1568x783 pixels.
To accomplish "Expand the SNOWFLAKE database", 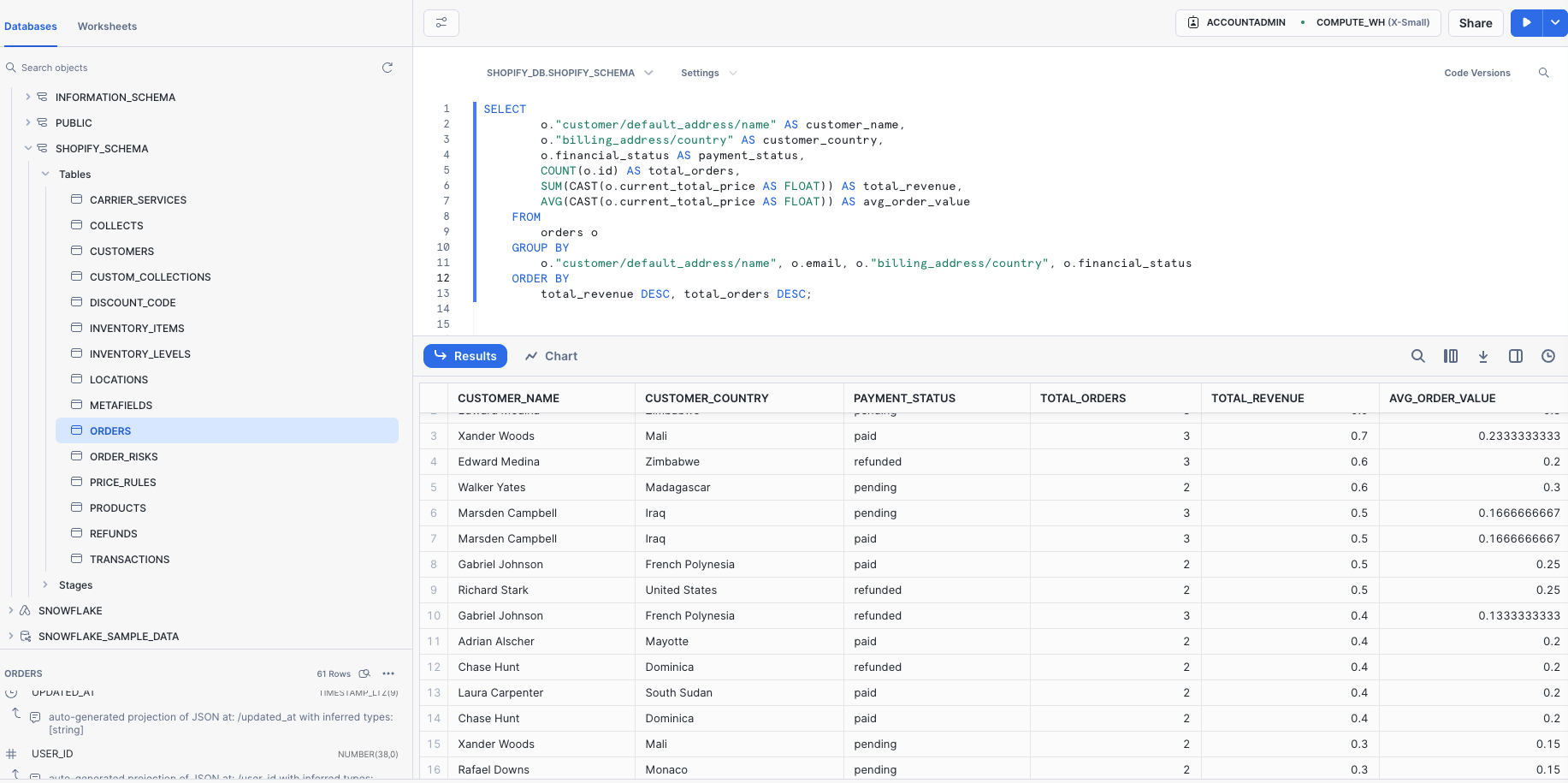I will pyautogui.click(x=11, y=610).
